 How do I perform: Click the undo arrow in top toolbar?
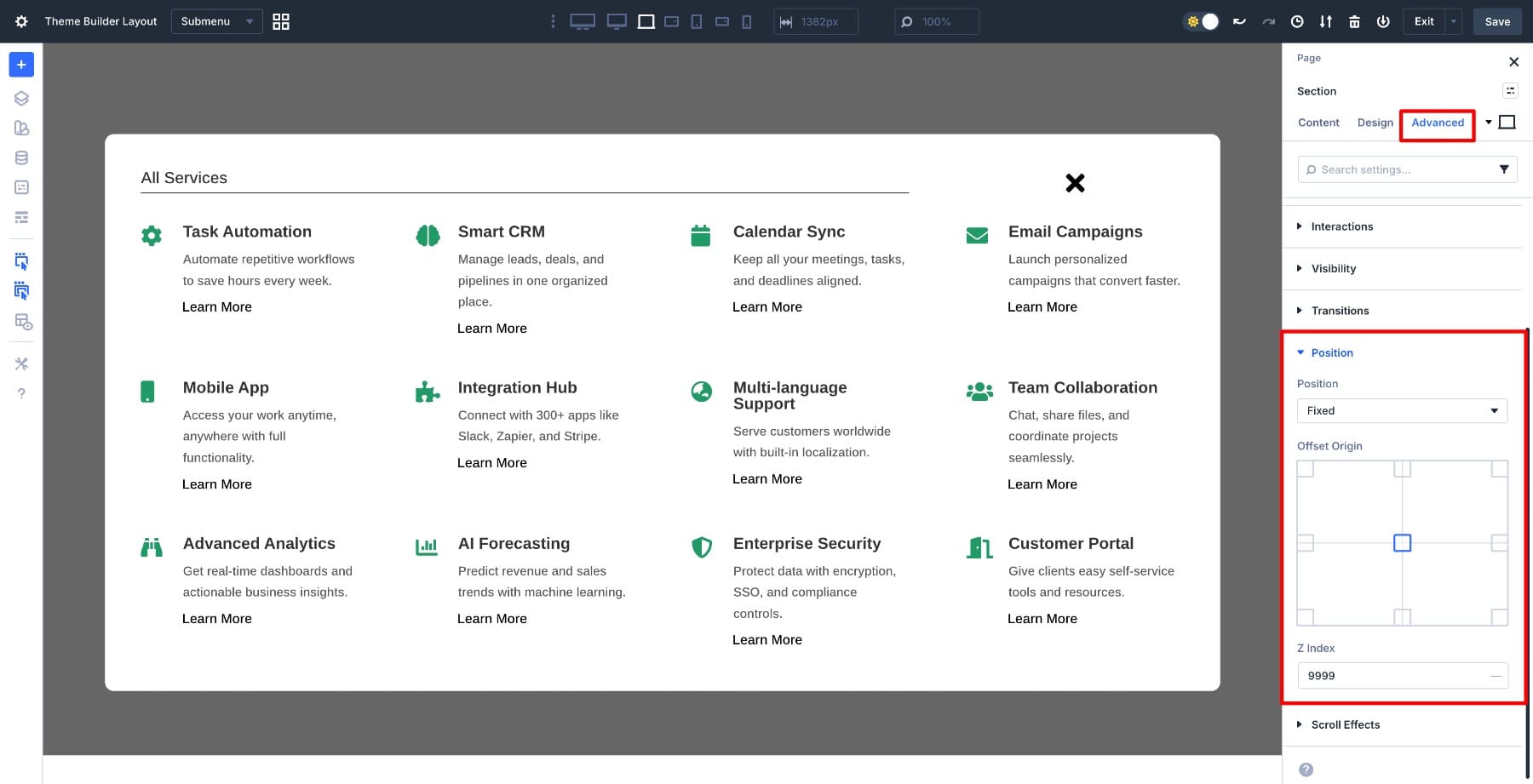click(1239, 21)
